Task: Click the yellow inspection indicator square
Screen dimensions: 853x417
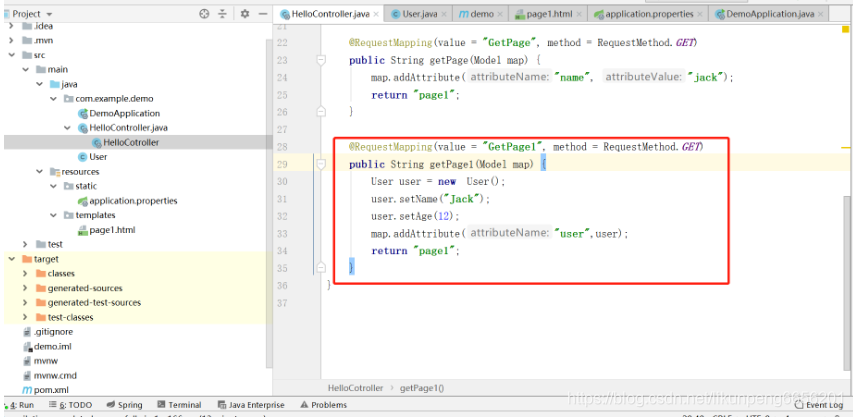Action: [x=845, y=29]
